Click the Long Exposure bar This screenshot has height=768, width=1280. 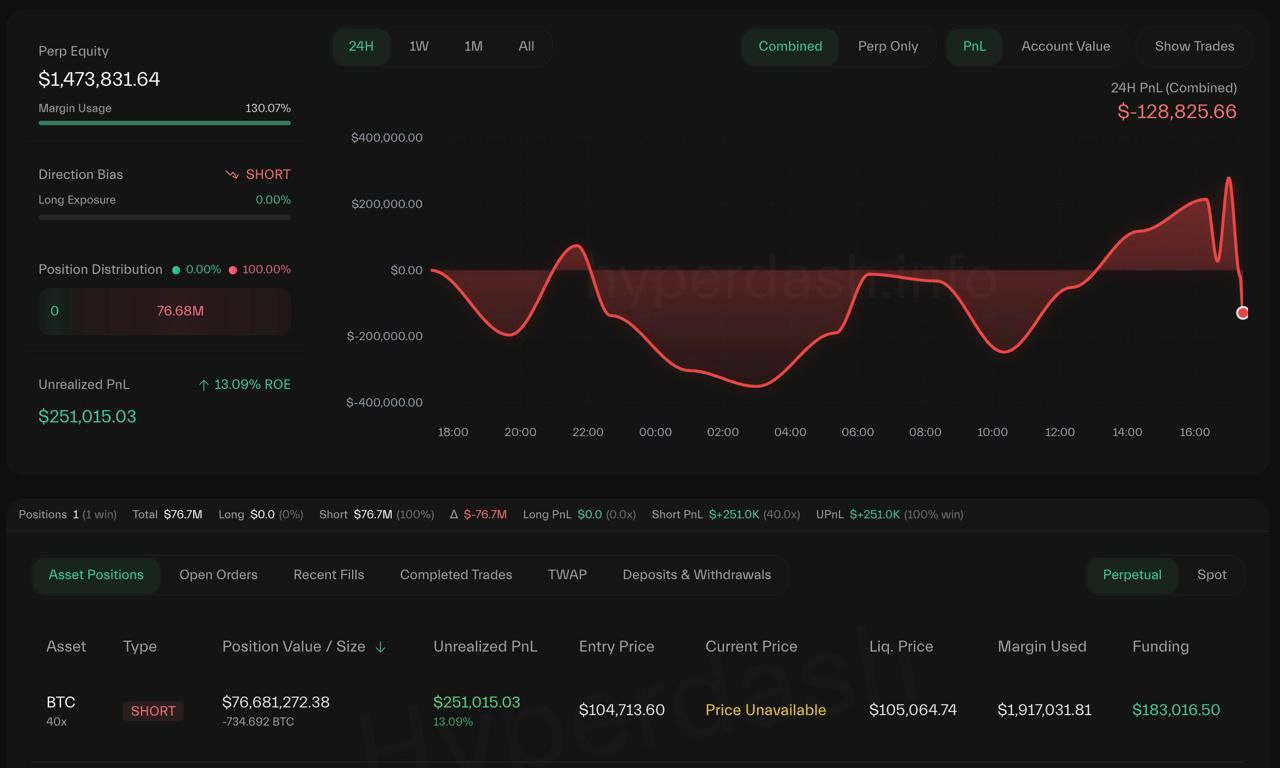[x=164, y=217]
